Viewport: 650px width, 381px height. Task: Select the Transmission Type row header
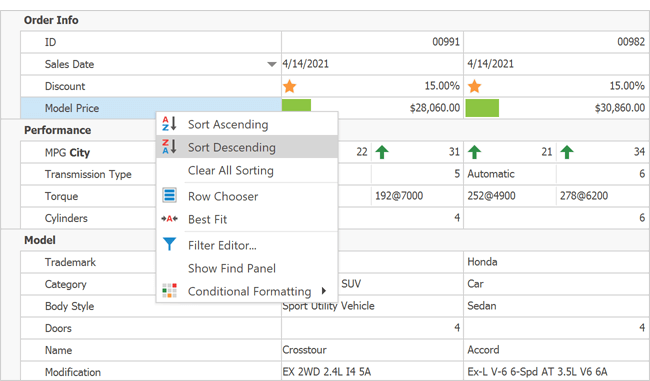[x=88, y=174]
